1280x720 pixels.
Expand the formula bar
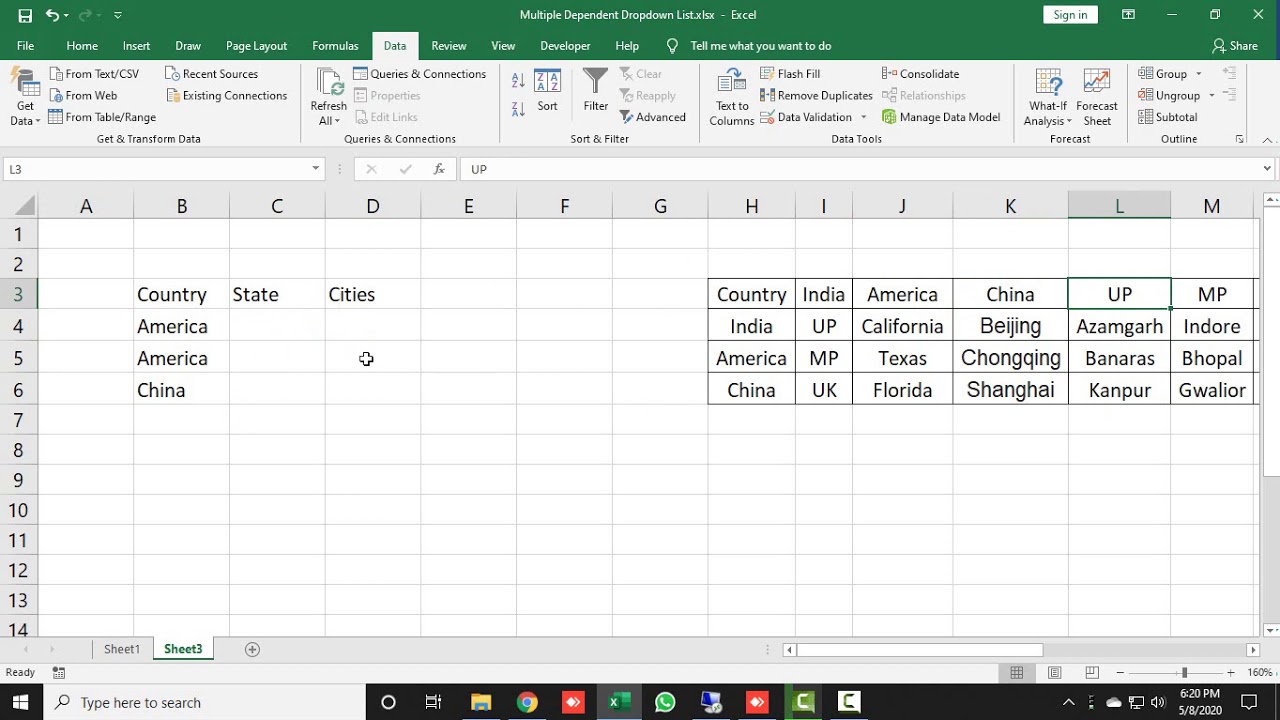[x=1266, y=169]
